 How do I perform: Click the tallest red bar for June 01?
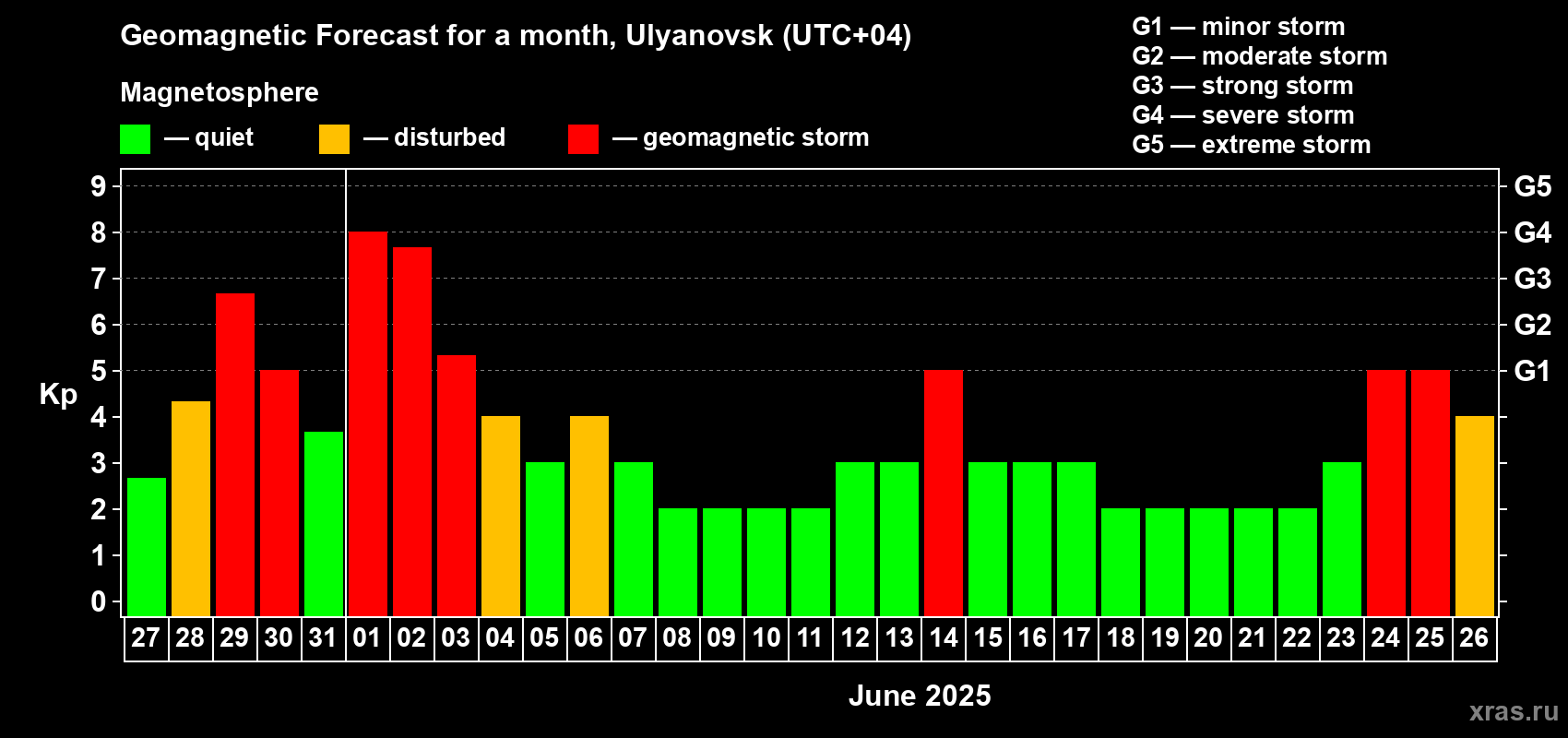(x=368, y=424)
